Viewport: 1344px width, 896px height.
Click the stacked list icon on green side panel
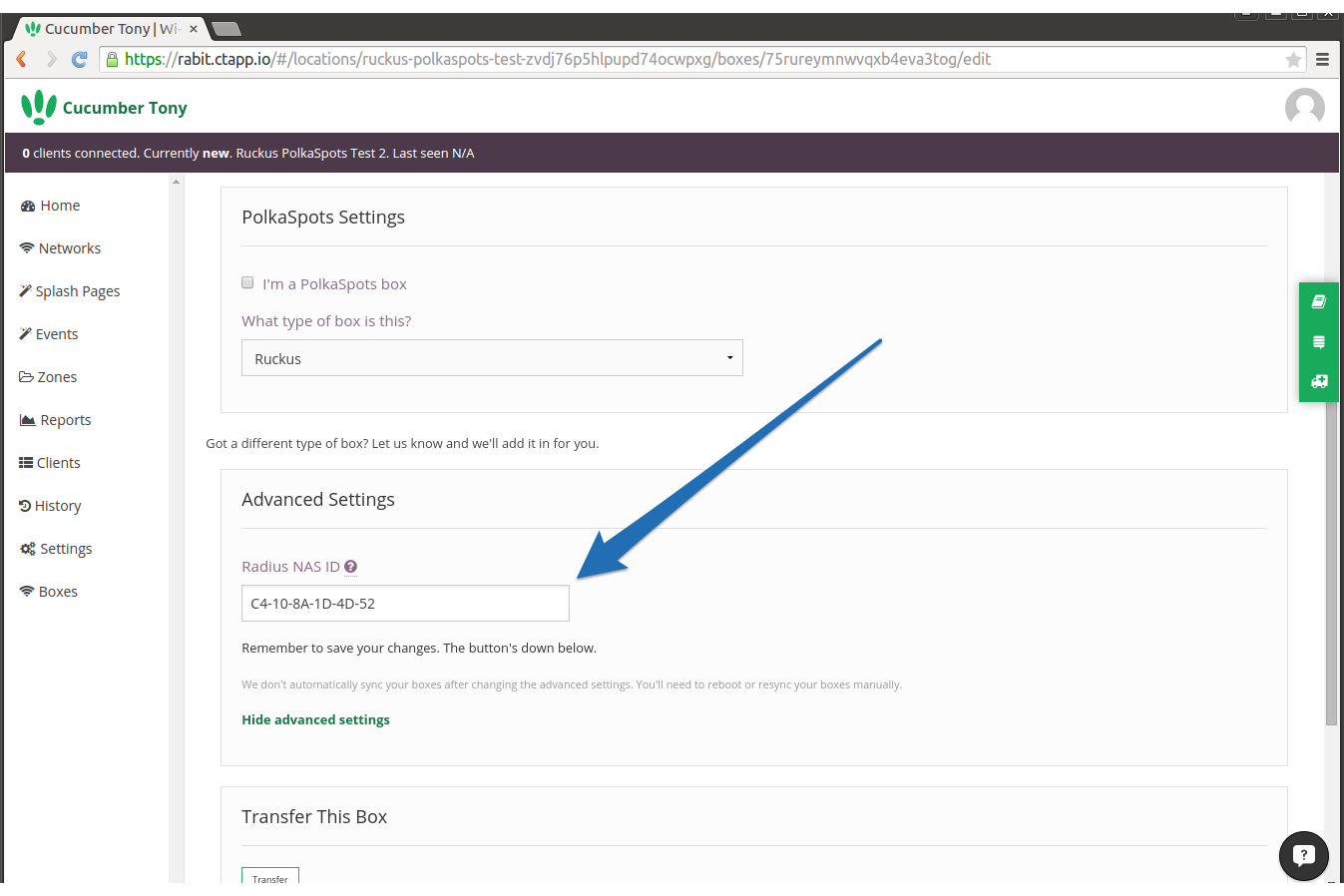pos(1318,342)
